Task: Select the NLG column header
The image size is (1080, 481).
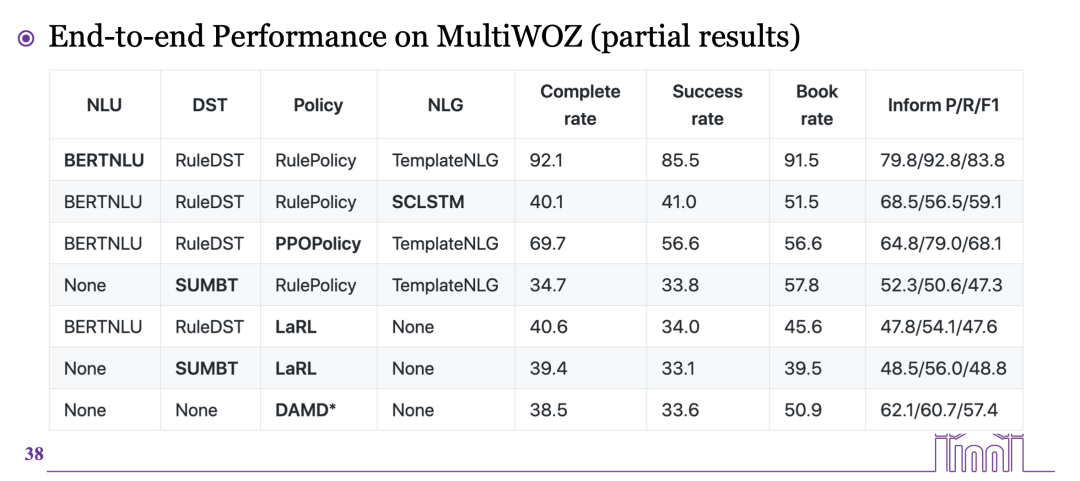Action: point(445,105)
